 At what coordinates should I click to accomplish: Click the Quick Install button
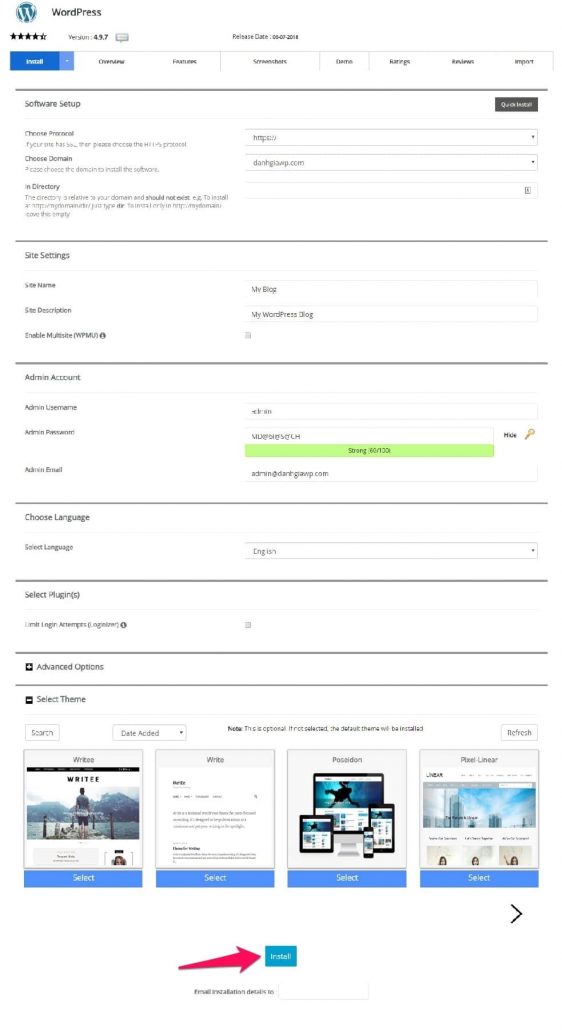click(516, 104)
